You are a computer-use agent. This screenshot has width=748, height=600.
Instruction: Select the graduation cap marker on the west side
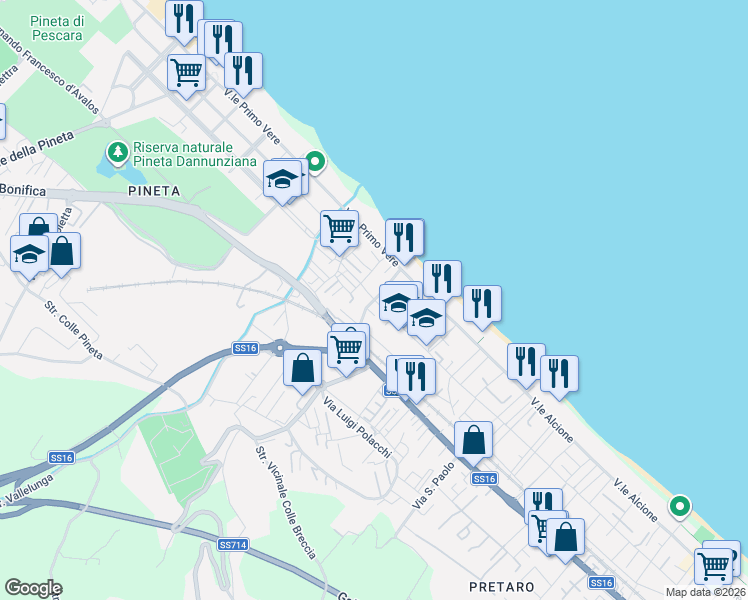pyautogui.click(x=30, y=257)
